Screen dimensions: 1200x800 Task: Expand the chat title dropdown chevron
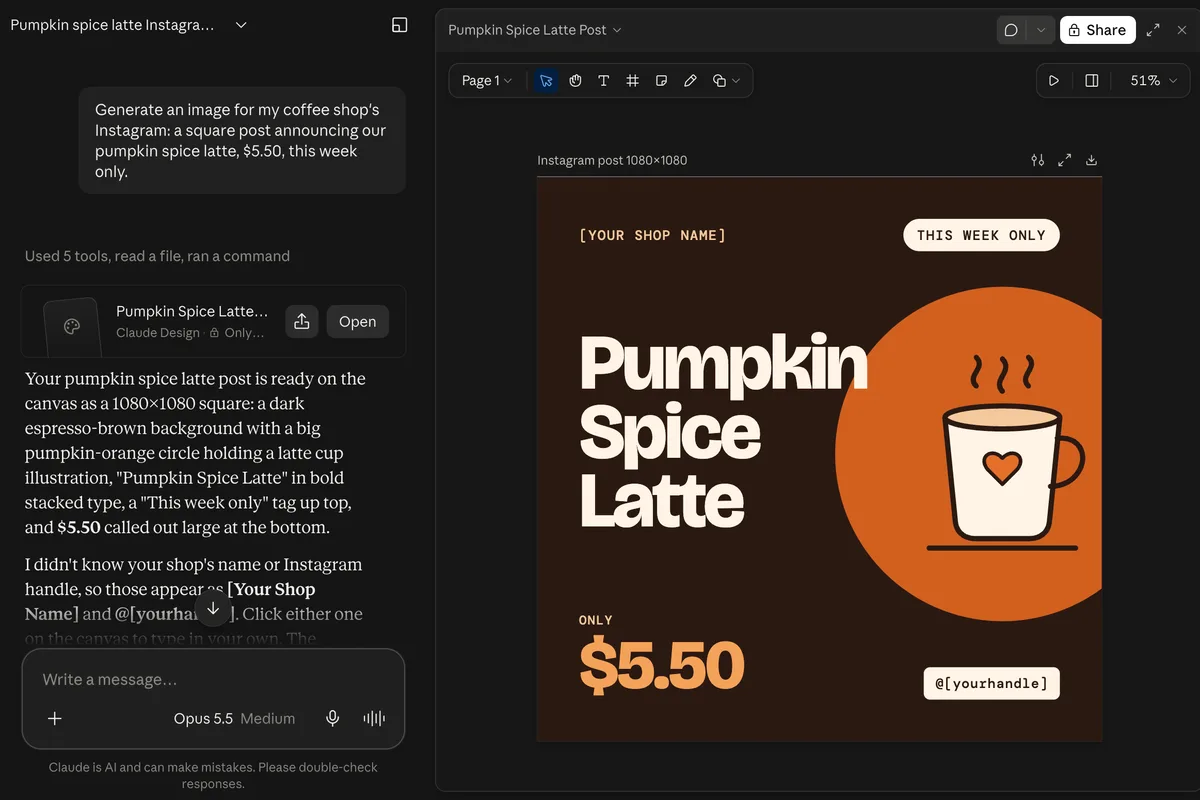click(241, 25)
